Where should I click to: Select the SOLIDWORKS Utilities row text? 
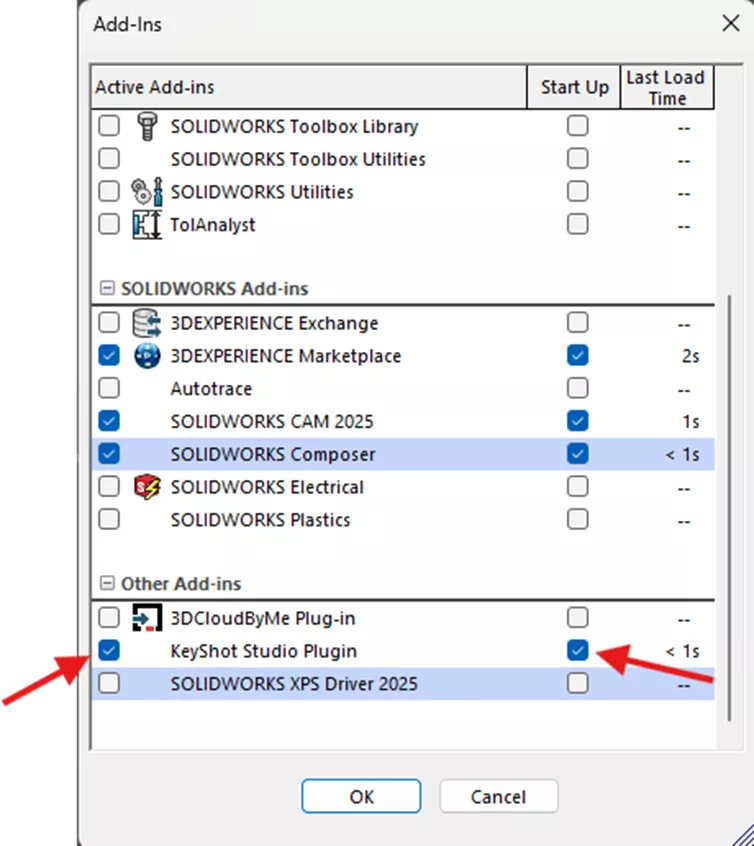click(262, 192)
